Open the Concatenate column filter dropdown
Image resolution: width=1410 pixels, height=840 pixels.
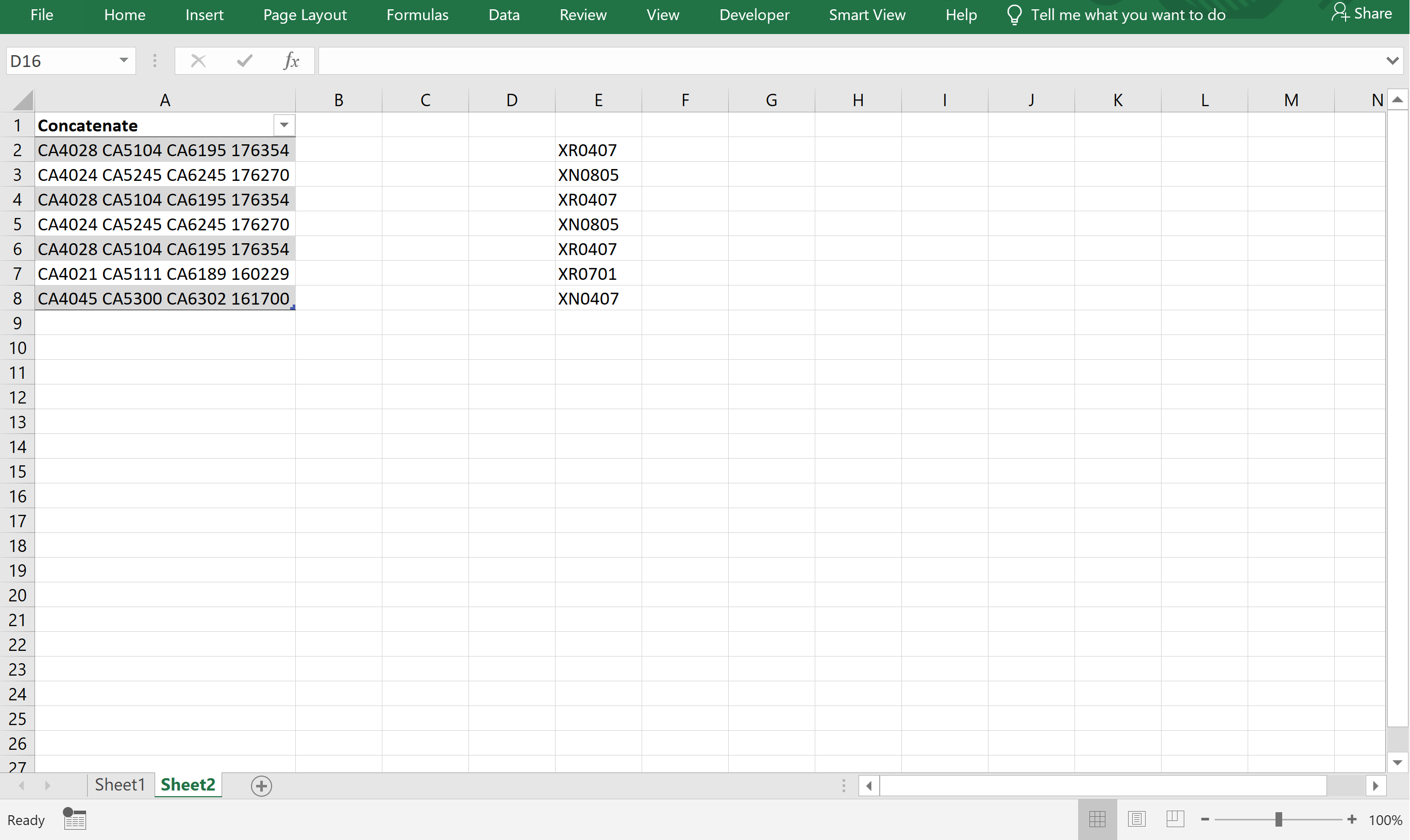[x=283, y=125]
